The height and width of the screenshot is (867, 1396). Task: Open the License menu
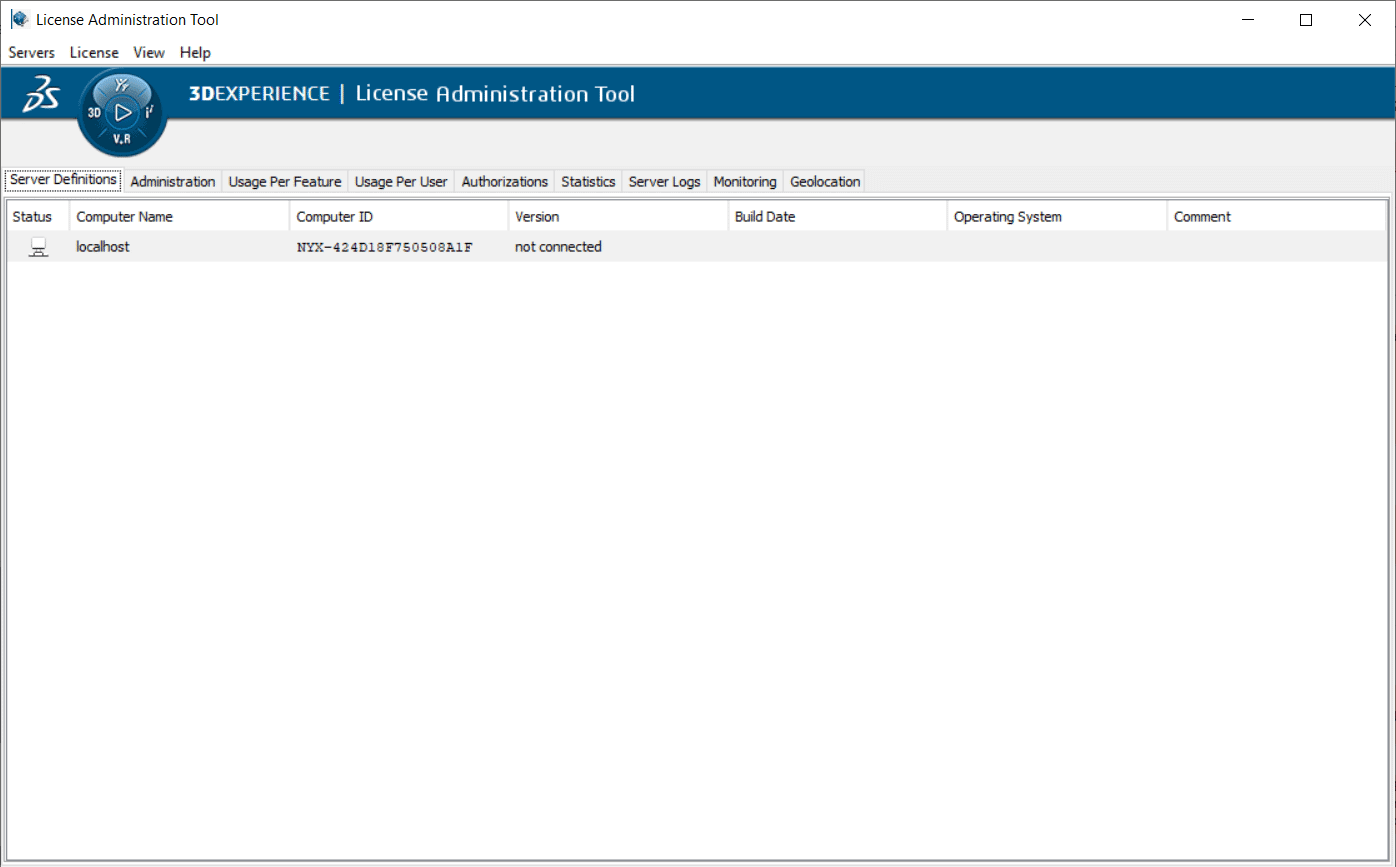(x=94, y=52)
